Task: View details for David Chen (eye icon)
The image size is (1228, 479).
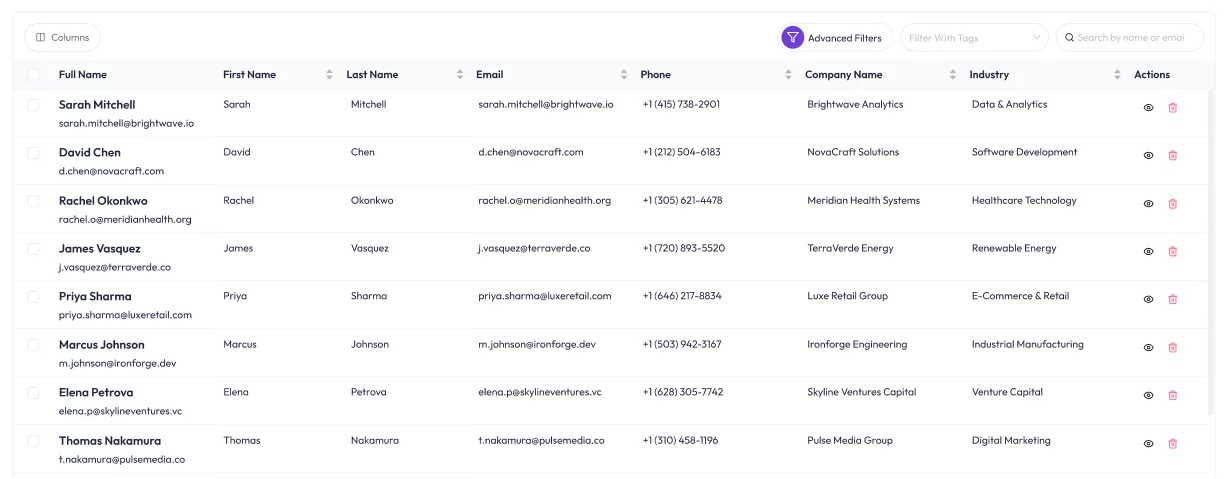Action: 1148,155
